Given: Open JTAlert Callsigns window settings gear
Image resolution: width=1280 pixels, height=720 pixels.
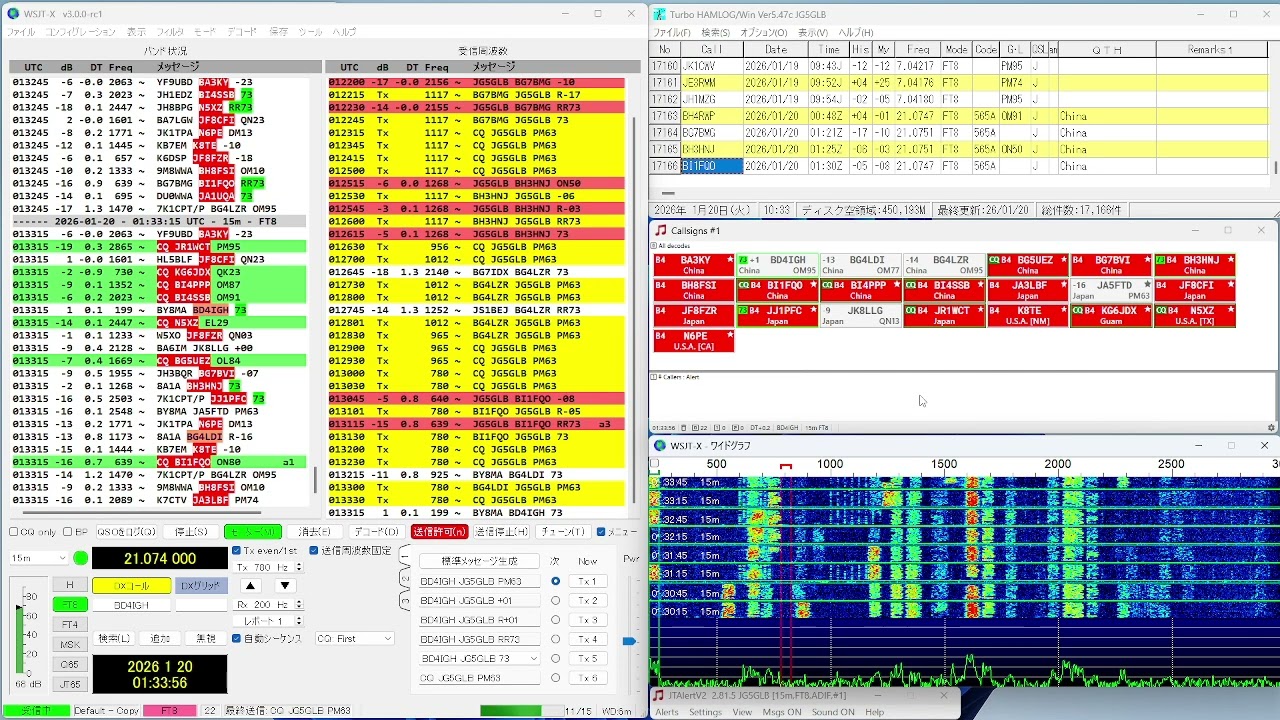Looking at the screenshot, I should tap(1271, 428).
